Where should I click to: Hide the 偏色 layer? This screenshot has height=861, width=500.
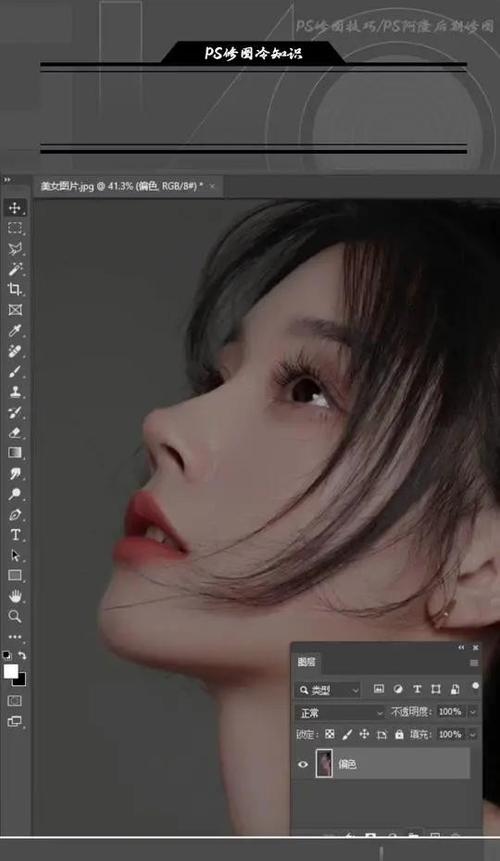(303, 764)
